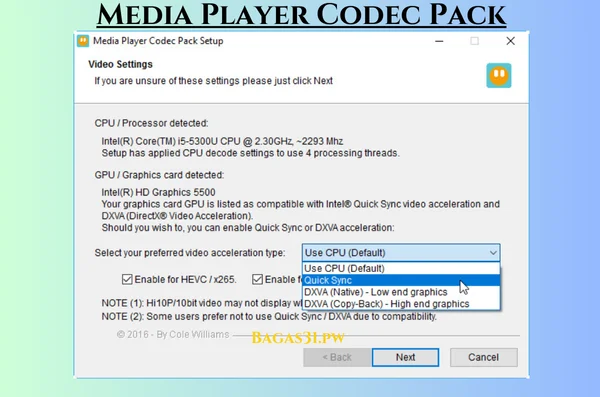Click the GPU / Graphics card detected label
This screenshot has height=397, width=600.
pyautogui.click(x=159, y=175)
